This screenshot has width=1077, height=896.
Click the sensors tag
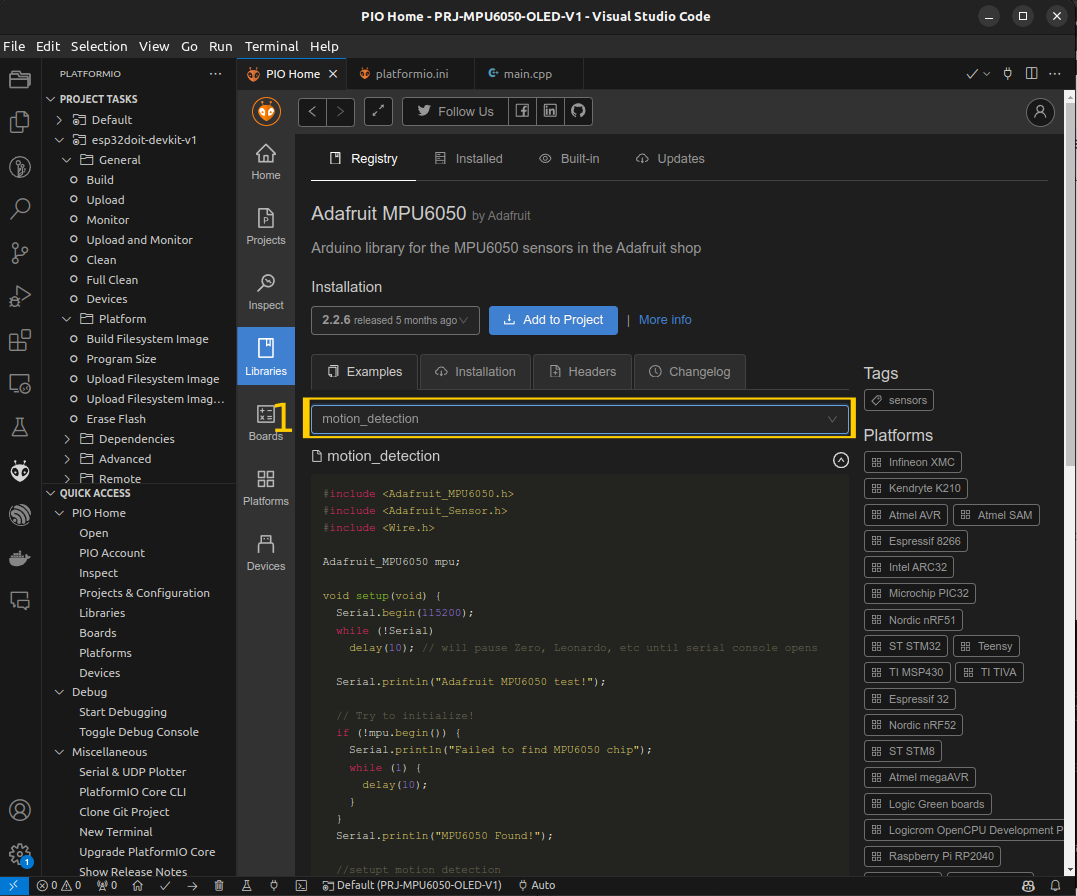pos(898,400)
